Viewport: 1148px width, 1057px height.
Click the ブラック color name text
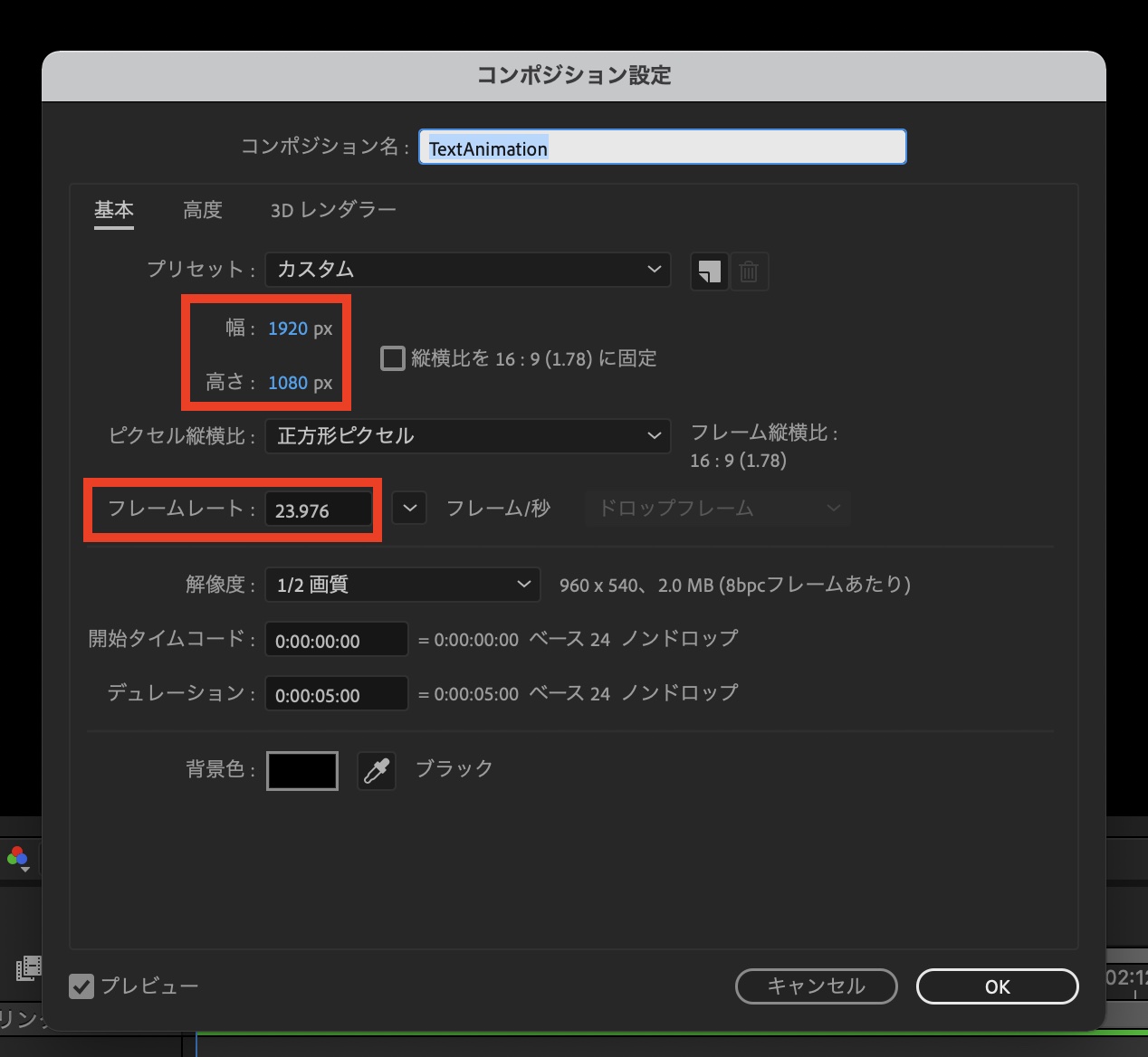454,769
